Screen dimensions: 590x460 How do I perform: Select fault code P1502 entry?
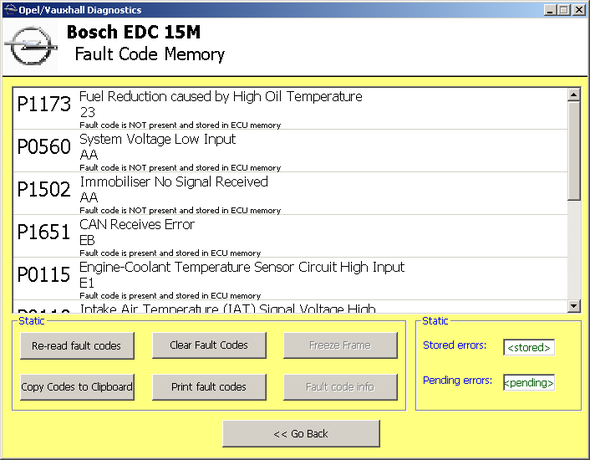pos(290,194)
